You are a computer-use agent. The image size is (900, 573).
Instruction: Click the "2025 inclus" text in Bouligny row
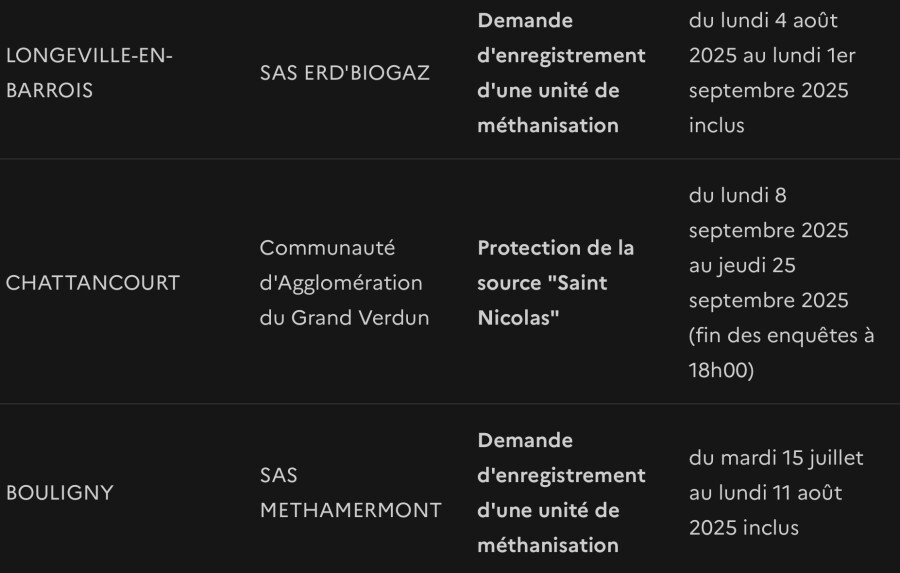click(x=744, y=528)
